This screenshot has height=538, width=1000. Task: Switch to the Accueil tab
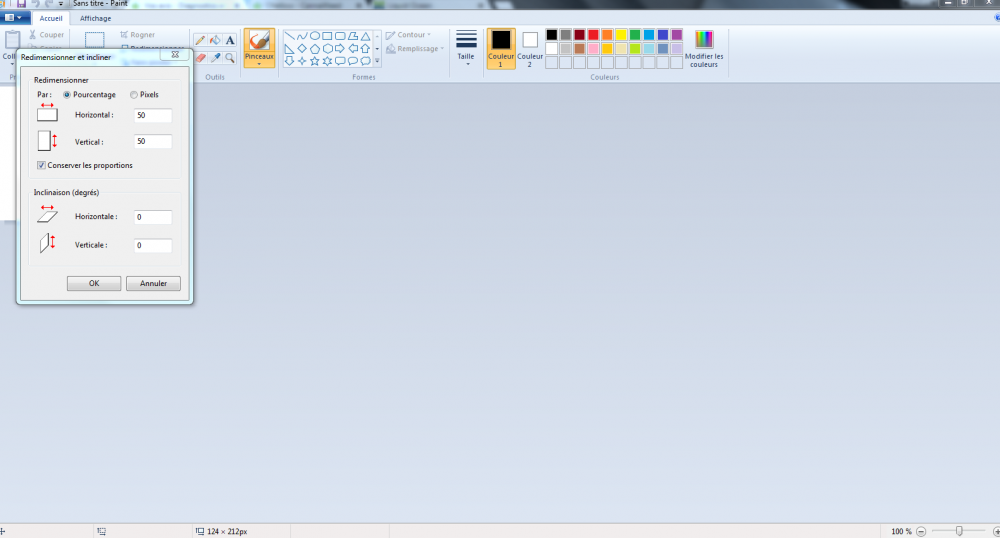pyautogui.click(x=51, y=18)
